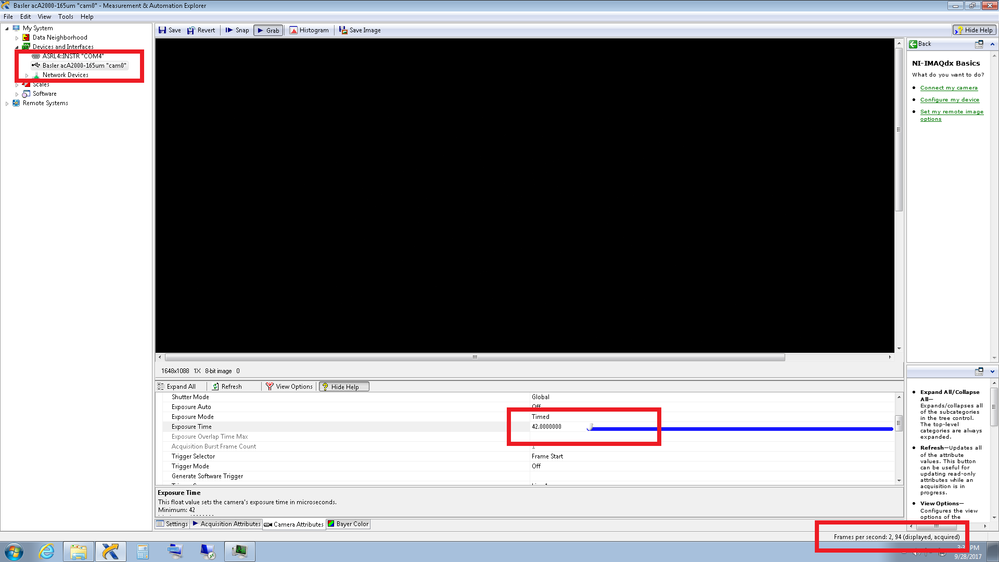Viewport: 999px width, 562px height.
Task: Toggle the top Hide Help button
Action: [974, 30]
